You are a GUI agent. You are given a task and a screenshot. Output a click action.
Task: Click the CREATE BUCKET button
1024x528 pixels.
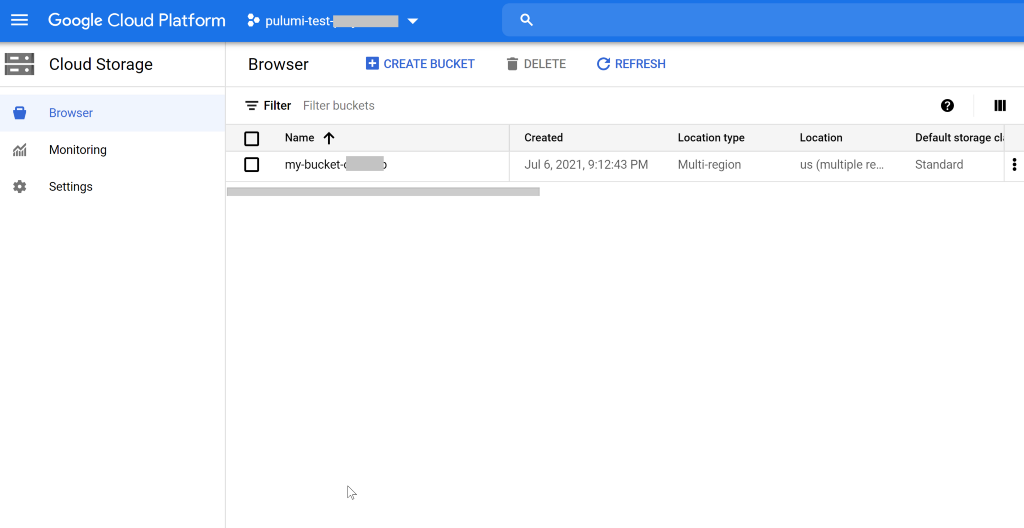coord(420,64)
